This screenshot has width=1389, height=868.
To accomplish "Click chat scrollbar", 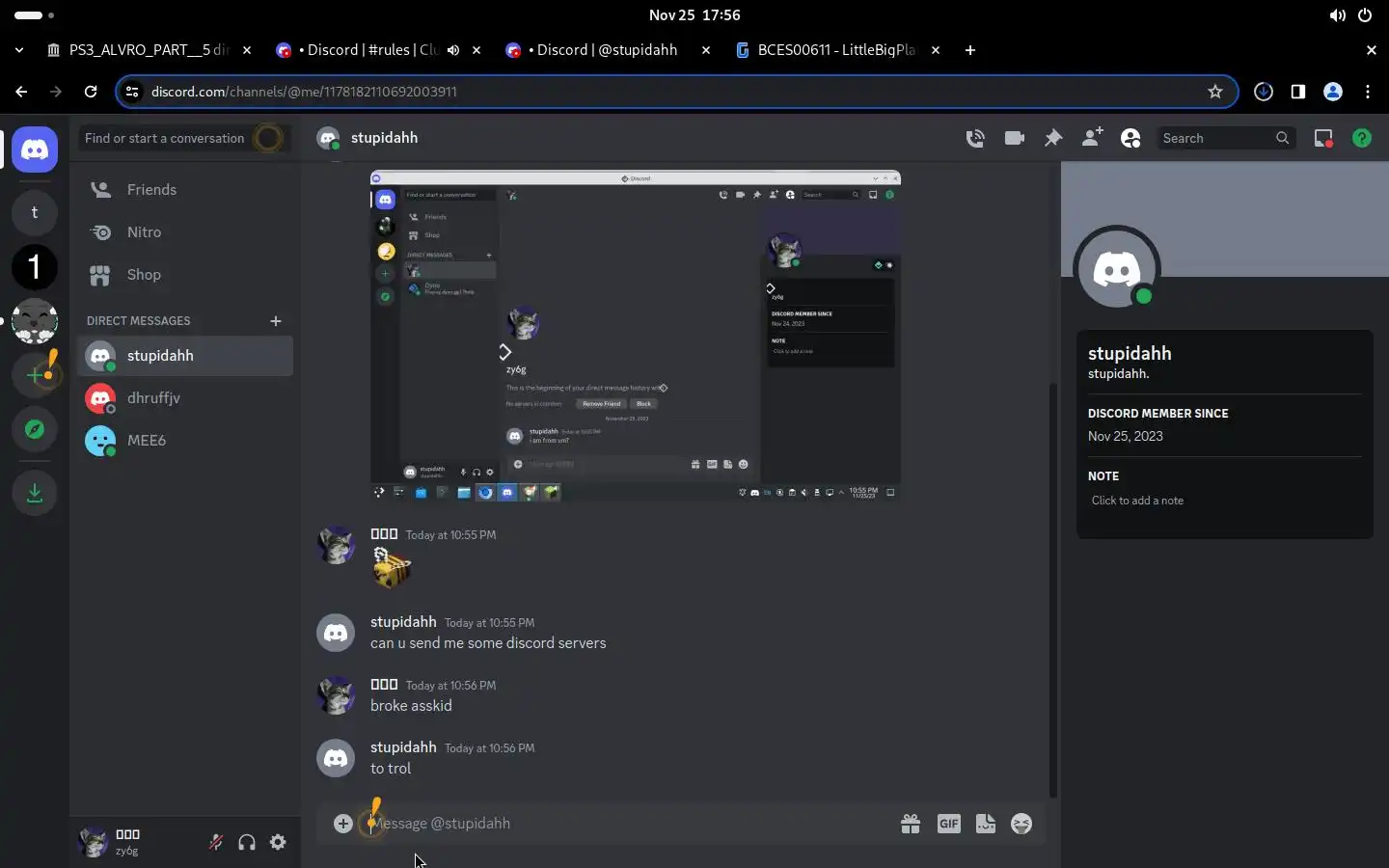I will click(x=1053, y=589).
